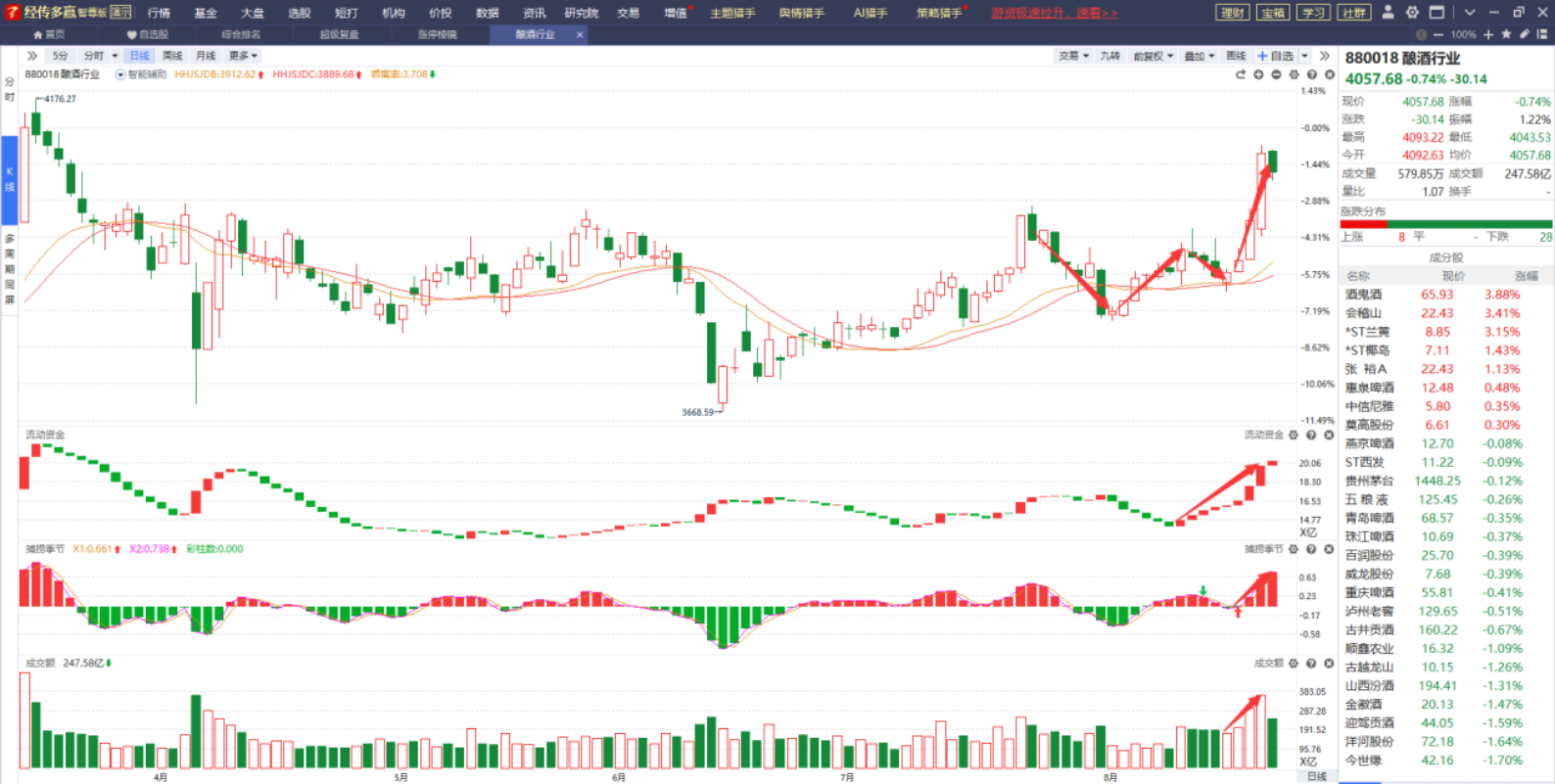Open 捕捞季节 indicator help icon
The image size is (1555, 784).
click(x=1311, y=549)
